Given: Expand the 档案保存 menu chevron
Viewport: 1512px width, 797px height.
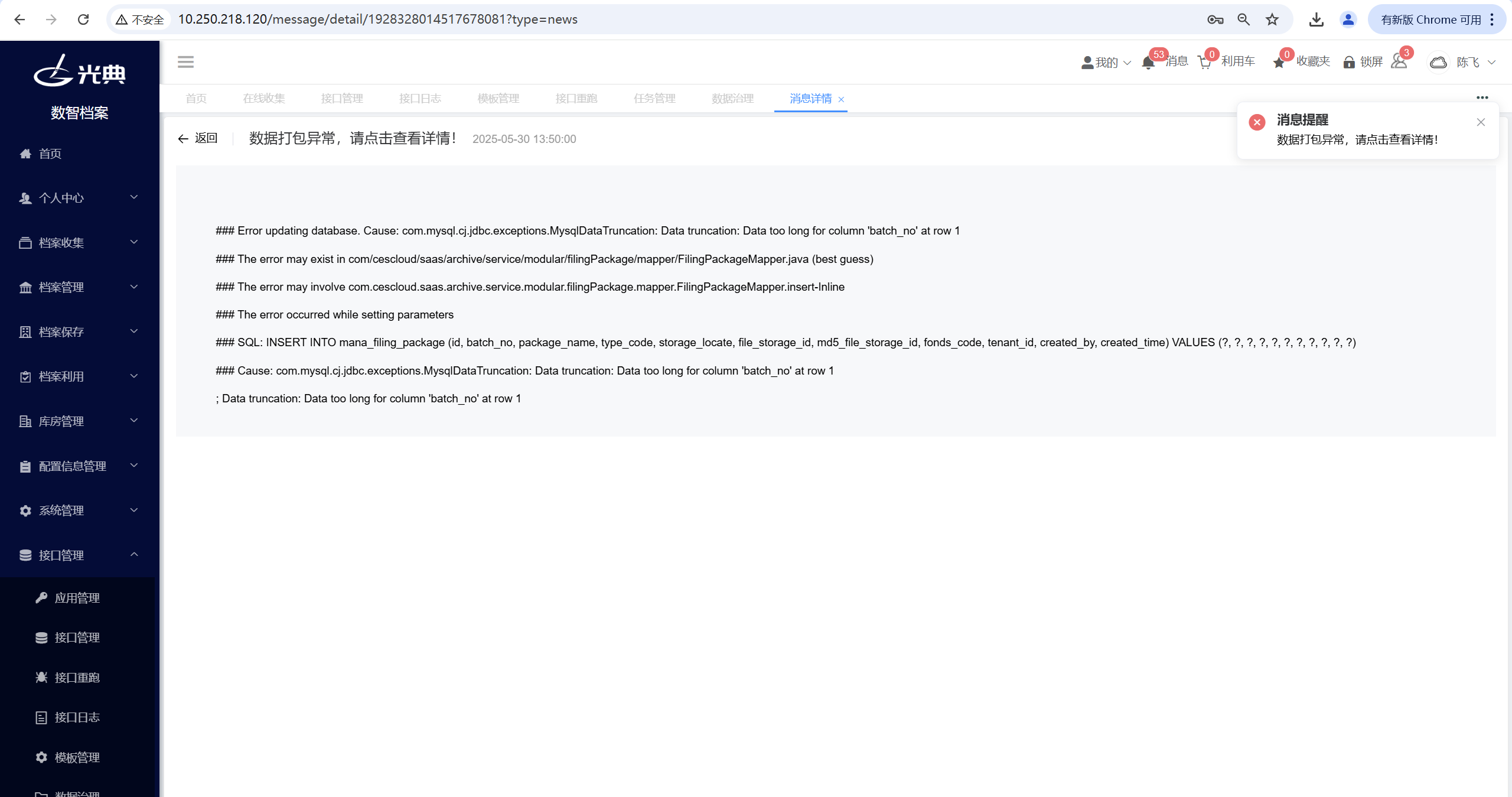Looking at the screenshot, I should point(134,331).
